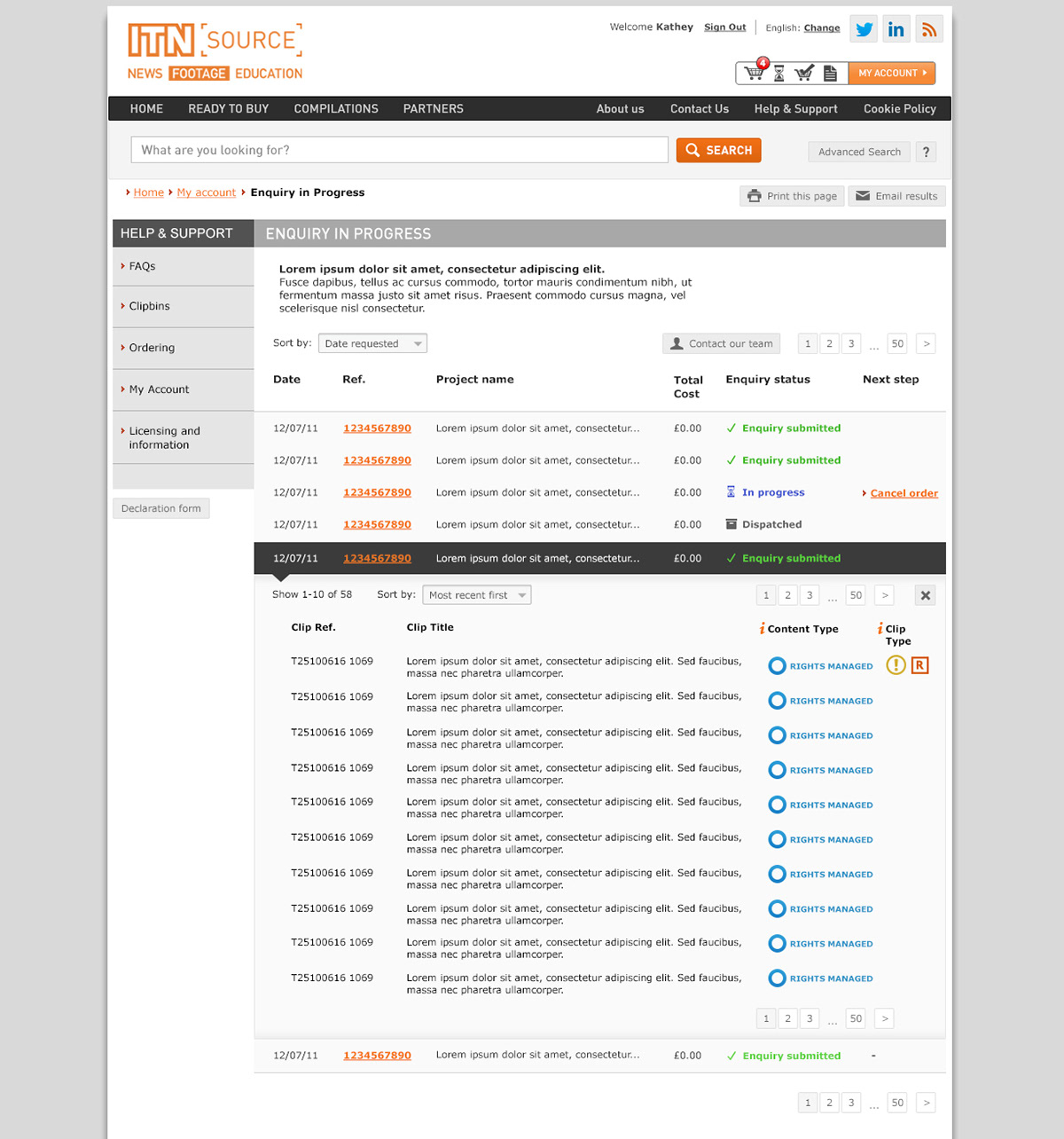Select the Rights Managed radio on the first clip
Viewport: 1064px width, 1139px height.
tap(776, 664)
